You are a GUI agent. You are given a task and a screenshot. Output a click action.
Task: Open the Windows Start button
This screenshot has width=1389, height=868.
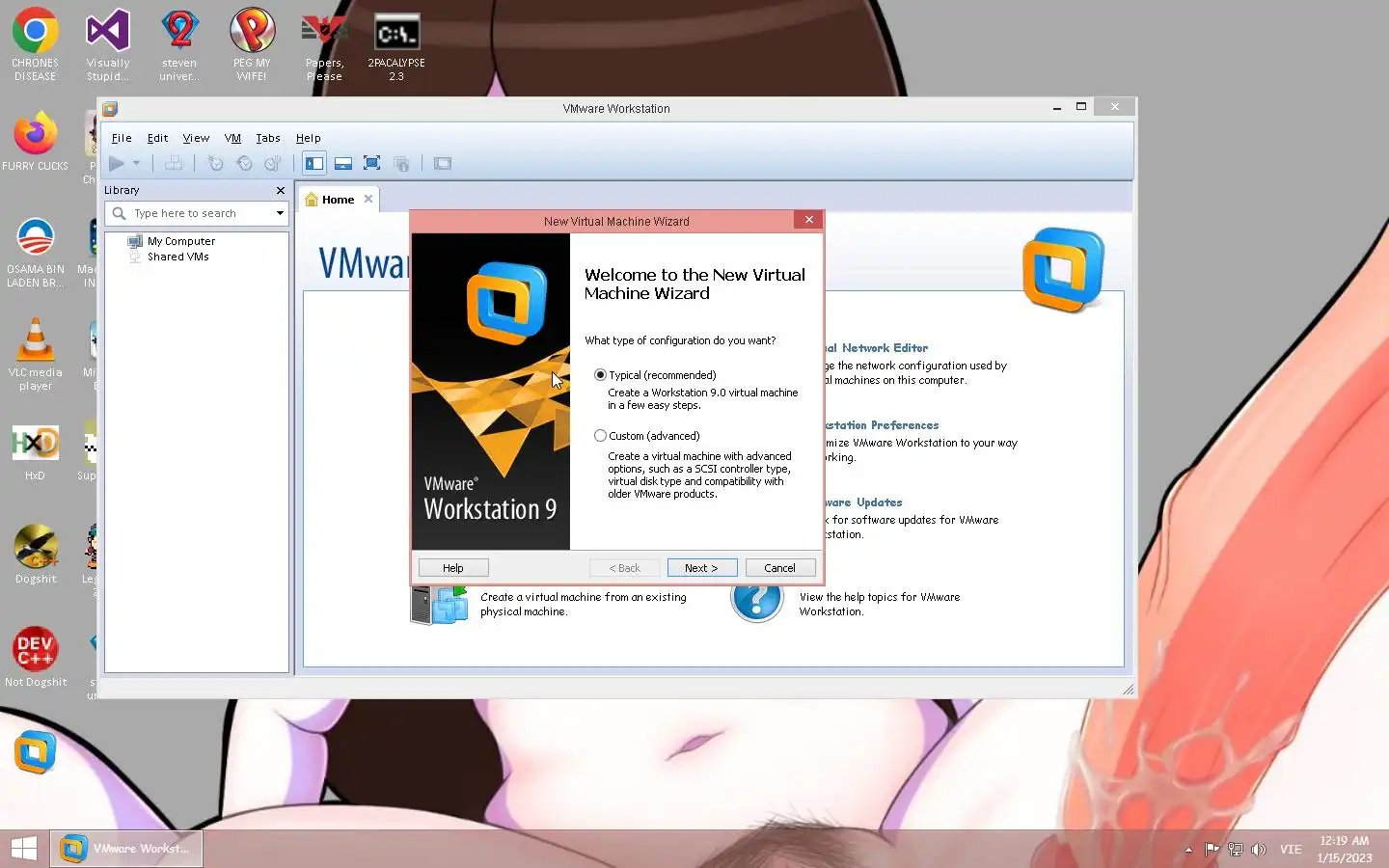[24, 849]
